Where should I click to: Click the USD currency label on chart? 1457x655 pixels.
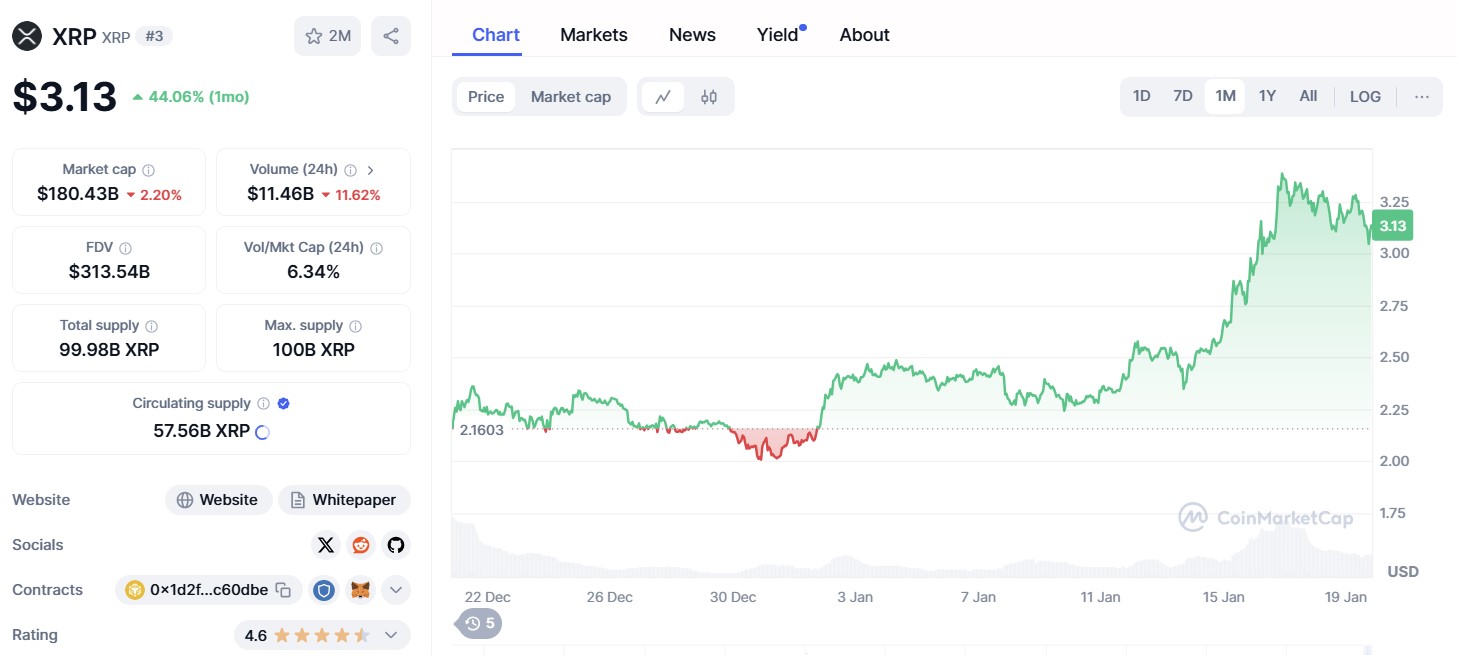pyautogui.click(x=1403, y=572)
